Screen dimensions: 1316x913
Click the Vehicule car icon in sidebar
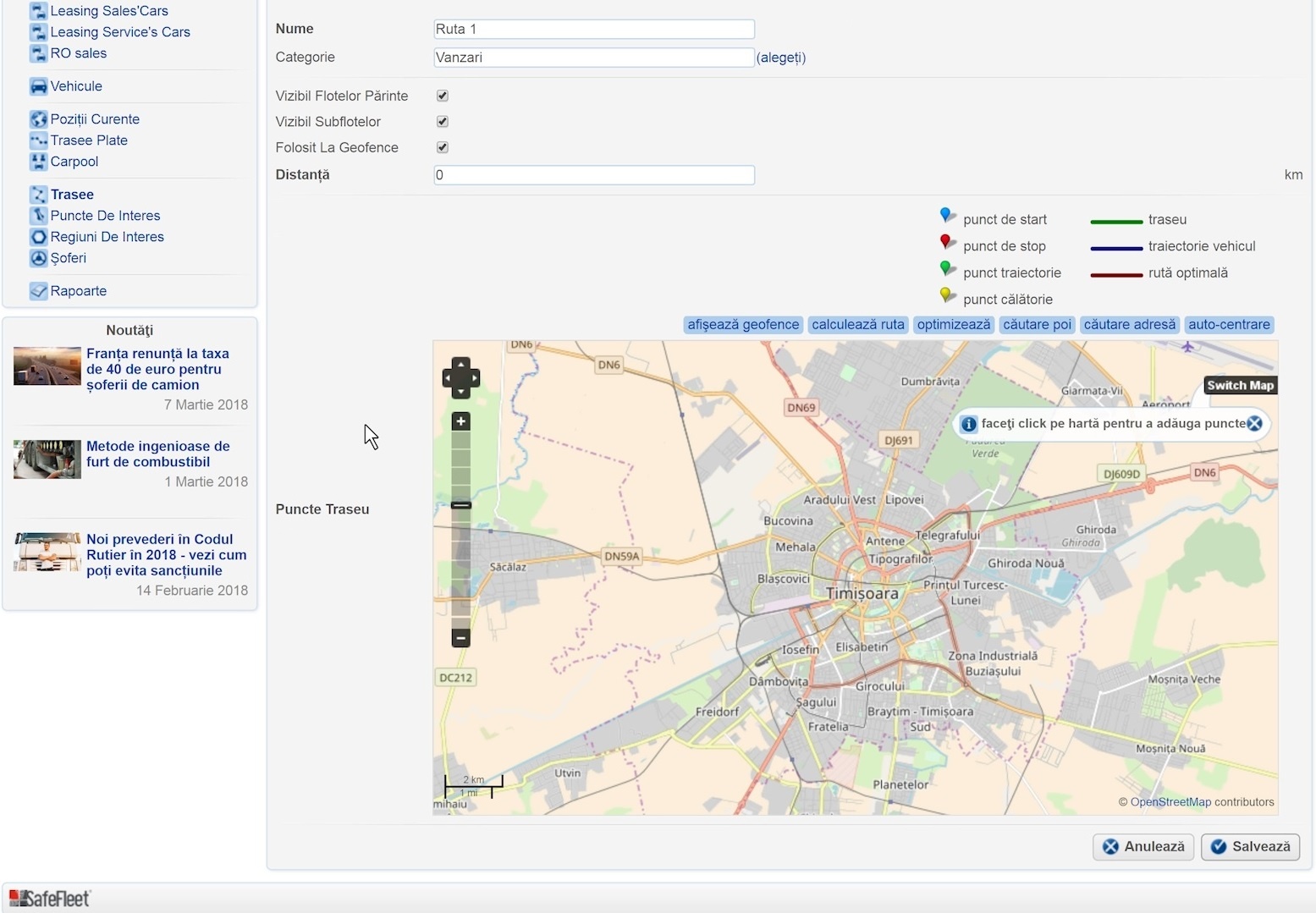38,86
